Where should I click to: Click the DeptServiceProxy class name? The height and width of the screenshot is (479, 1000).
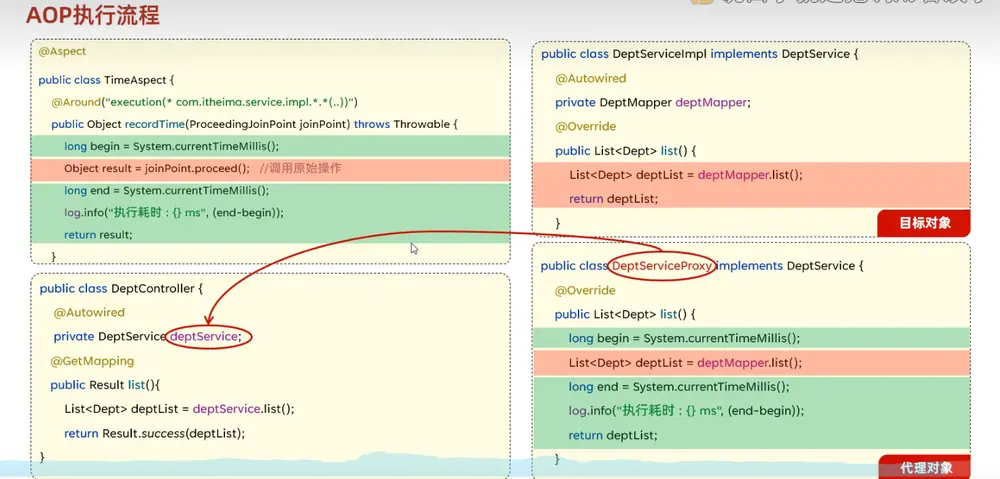point(661,266)
